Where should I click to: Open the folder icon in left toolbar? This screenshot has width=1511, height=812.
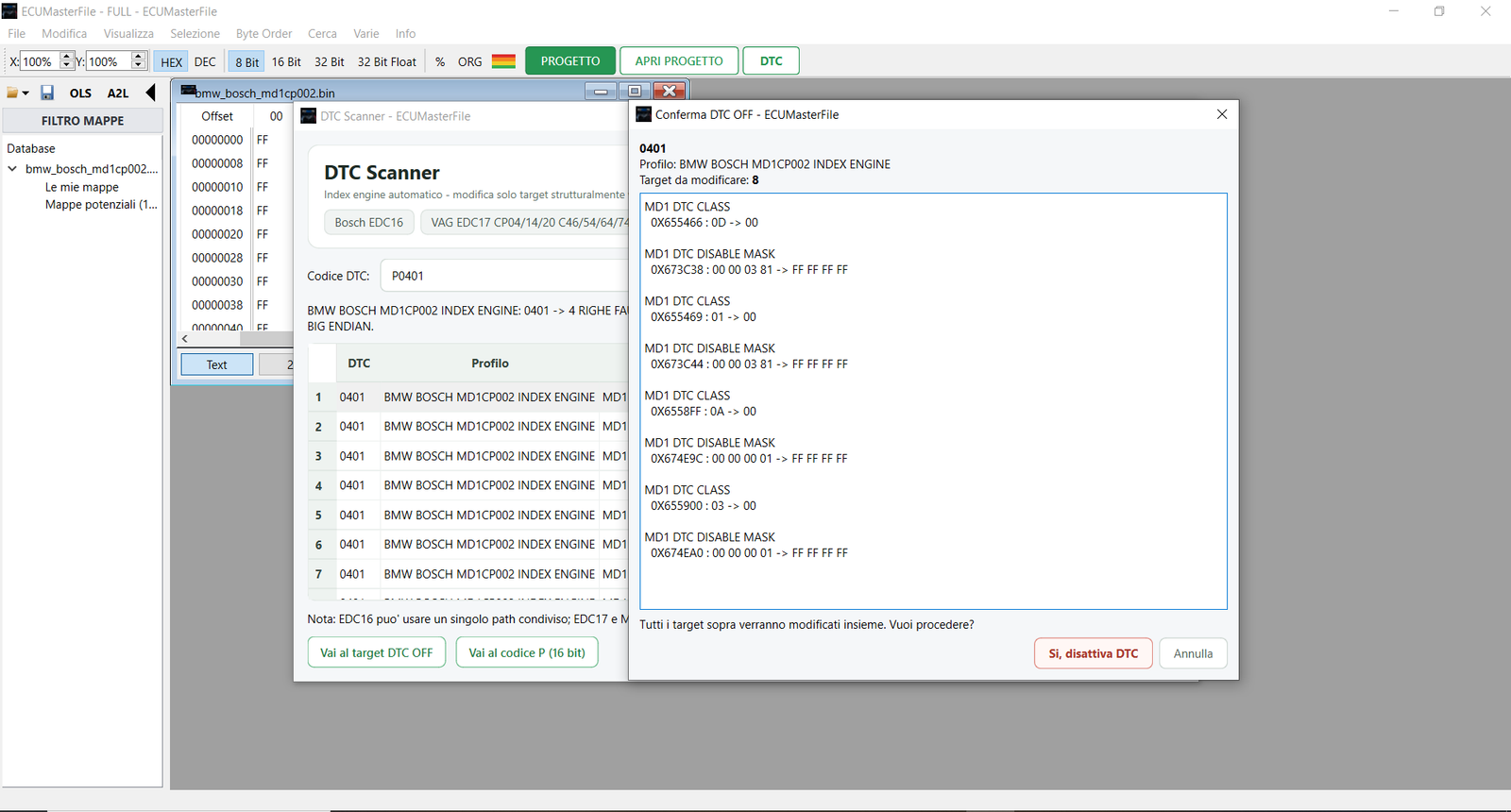click(12, 93)
